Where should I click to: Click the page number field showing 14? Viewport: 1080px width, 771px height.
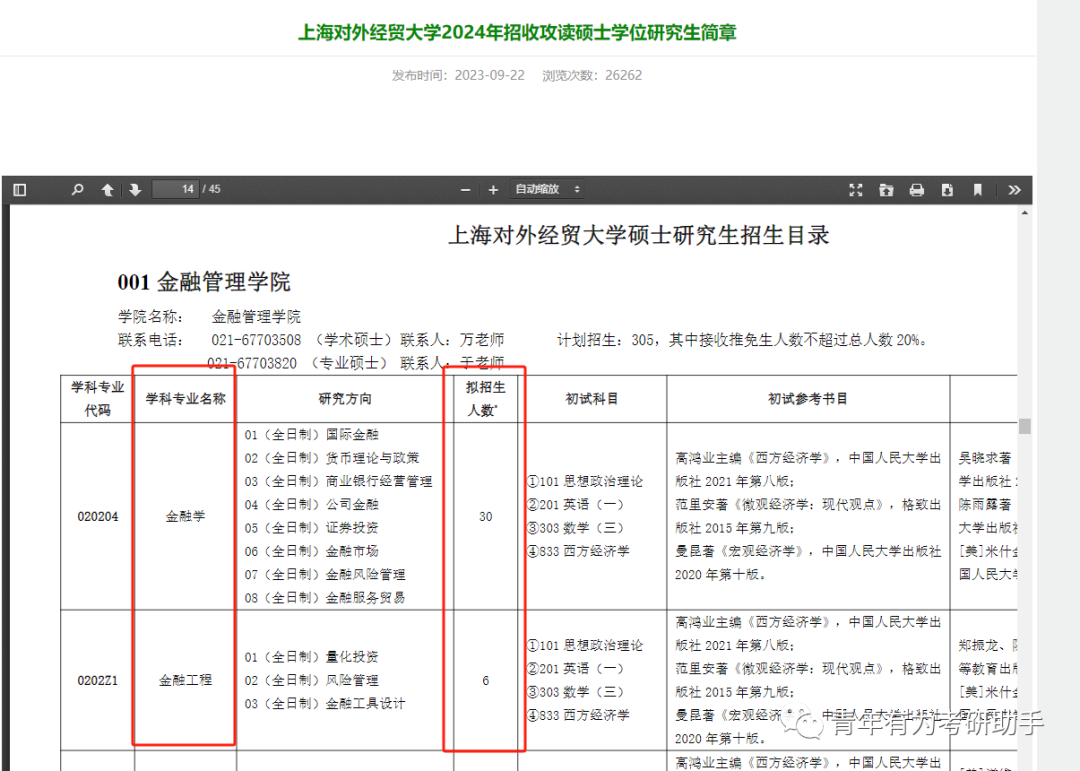point(176,189)
